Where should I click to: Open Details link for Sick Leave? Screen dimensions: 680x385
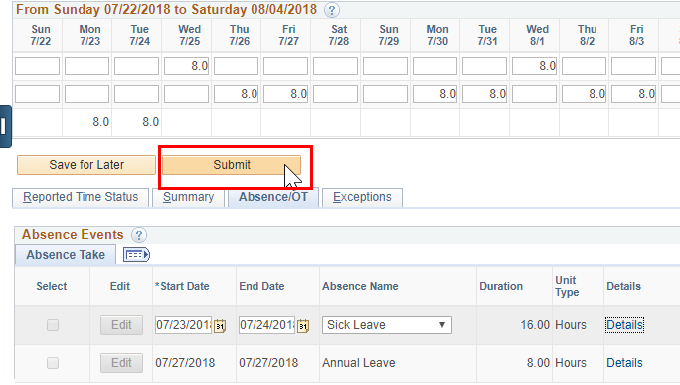point(624,325)
